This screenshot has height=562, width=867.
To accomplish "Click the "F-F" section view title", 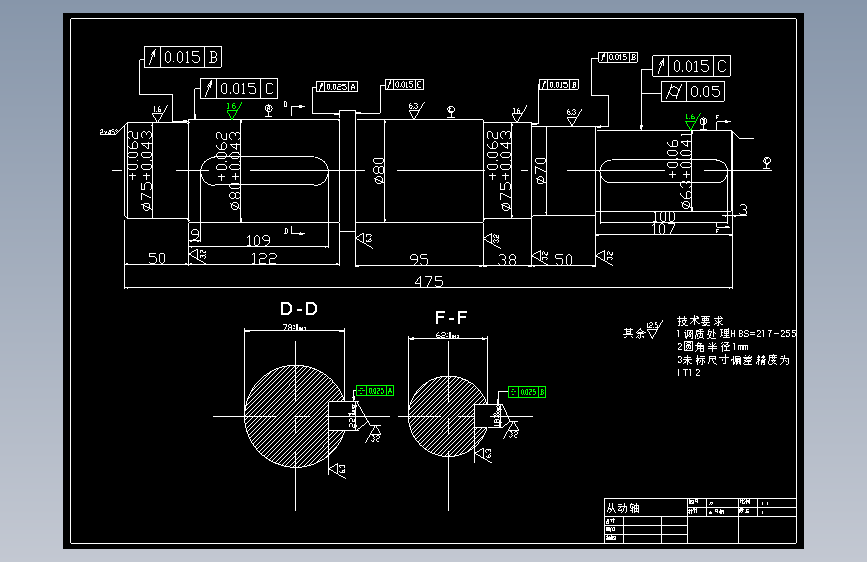I will (451, 318).
